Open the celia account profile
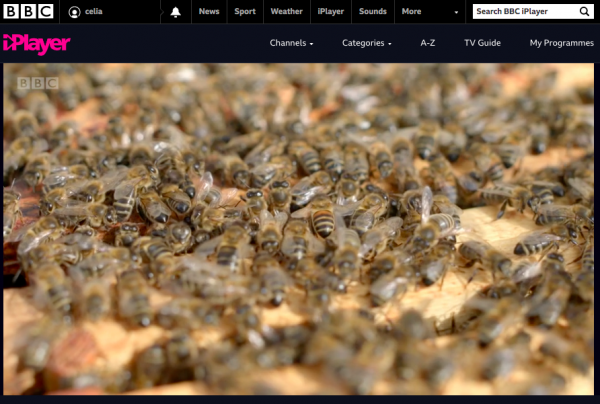 point(85,12)
